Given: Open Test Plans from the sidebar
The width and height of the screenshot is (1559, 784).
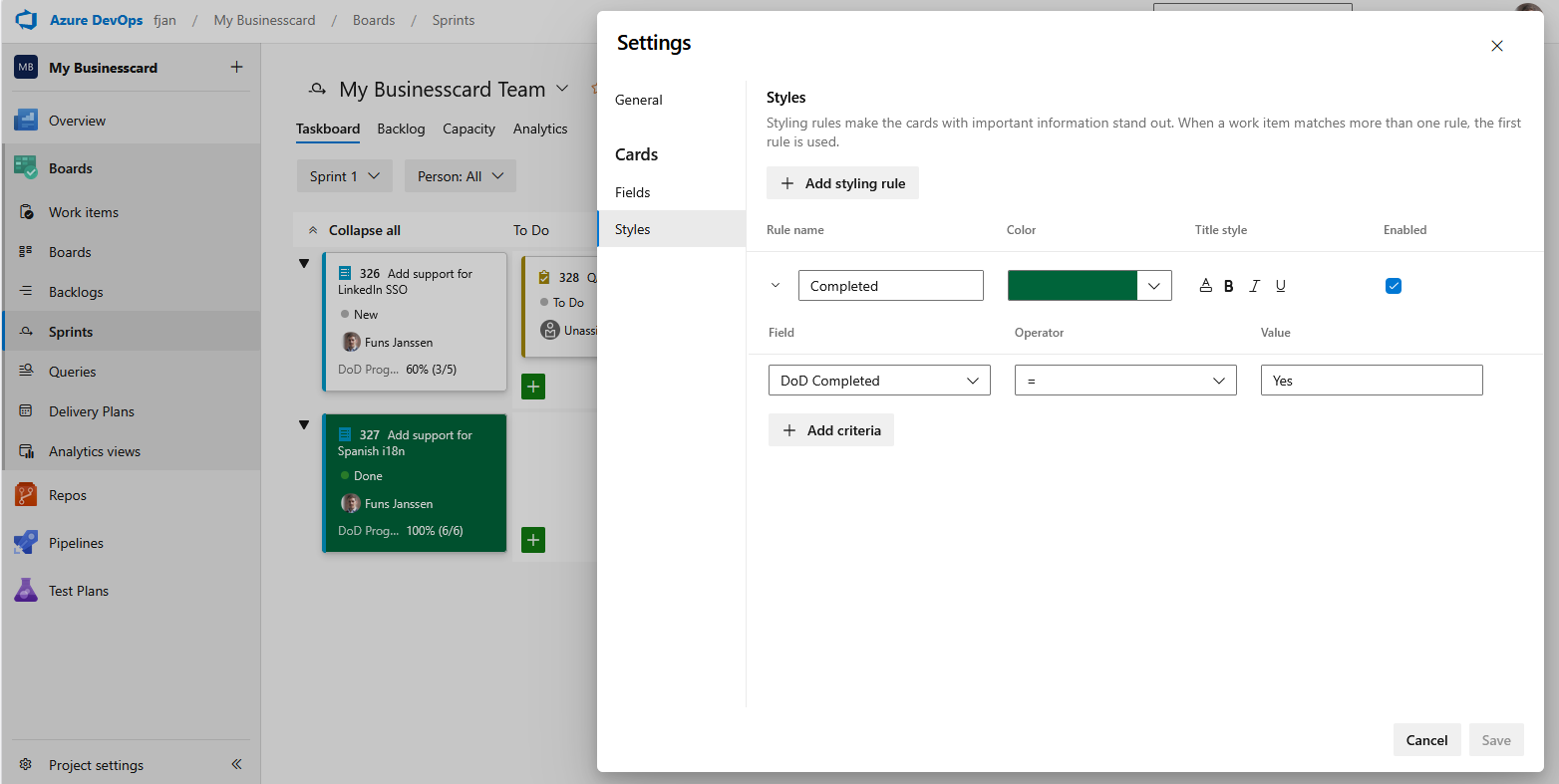Looking at the screenshot, I should (78, 591).
